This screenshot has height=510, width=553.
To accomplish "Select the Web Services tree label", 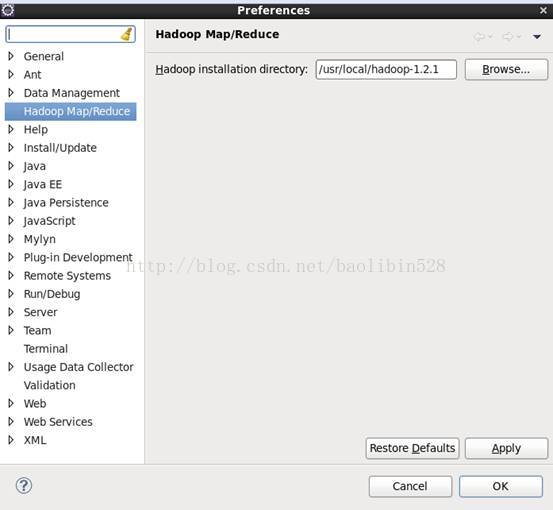I will point(58,422).
